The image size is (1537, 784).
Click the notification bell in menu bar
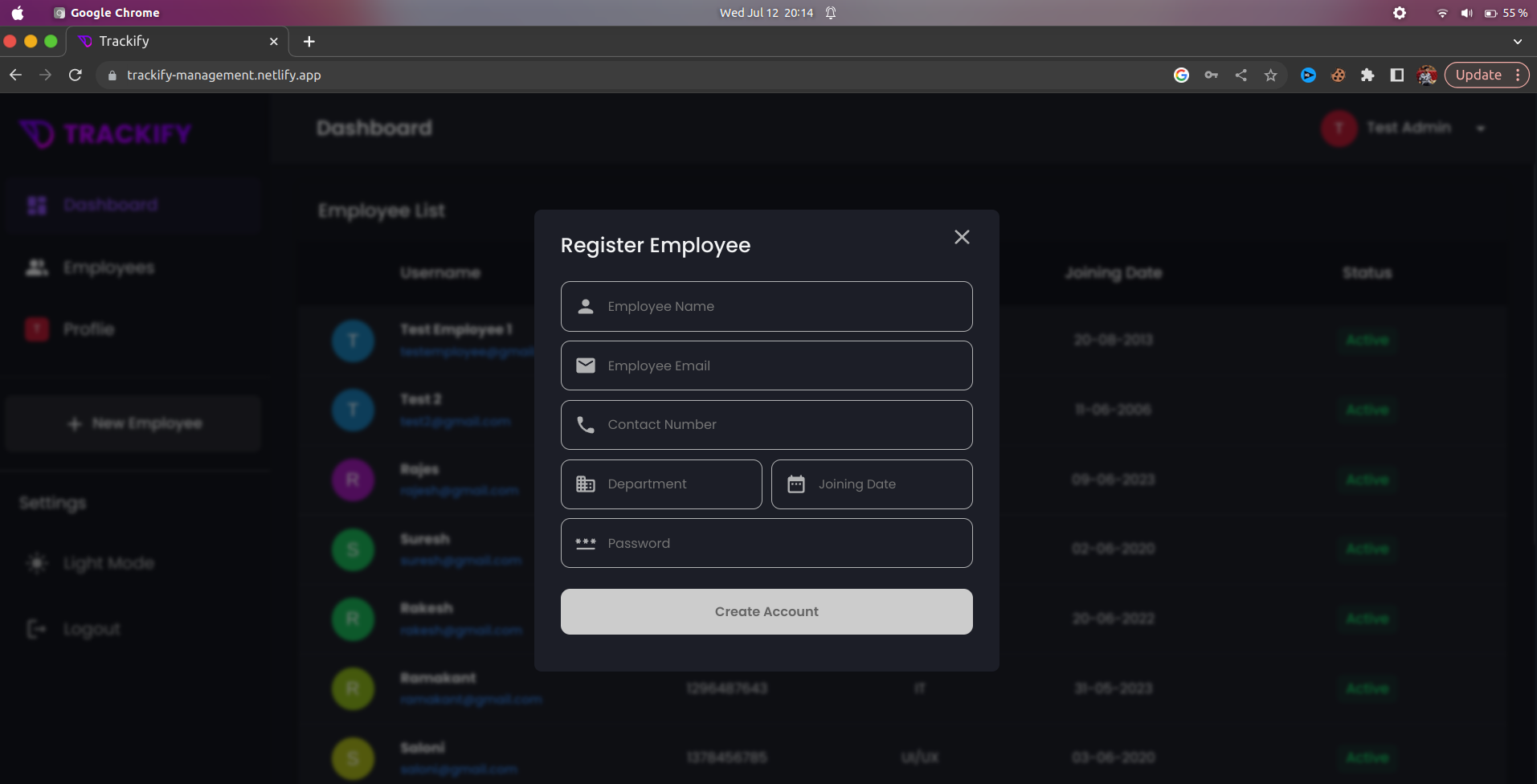coord(831,13)
